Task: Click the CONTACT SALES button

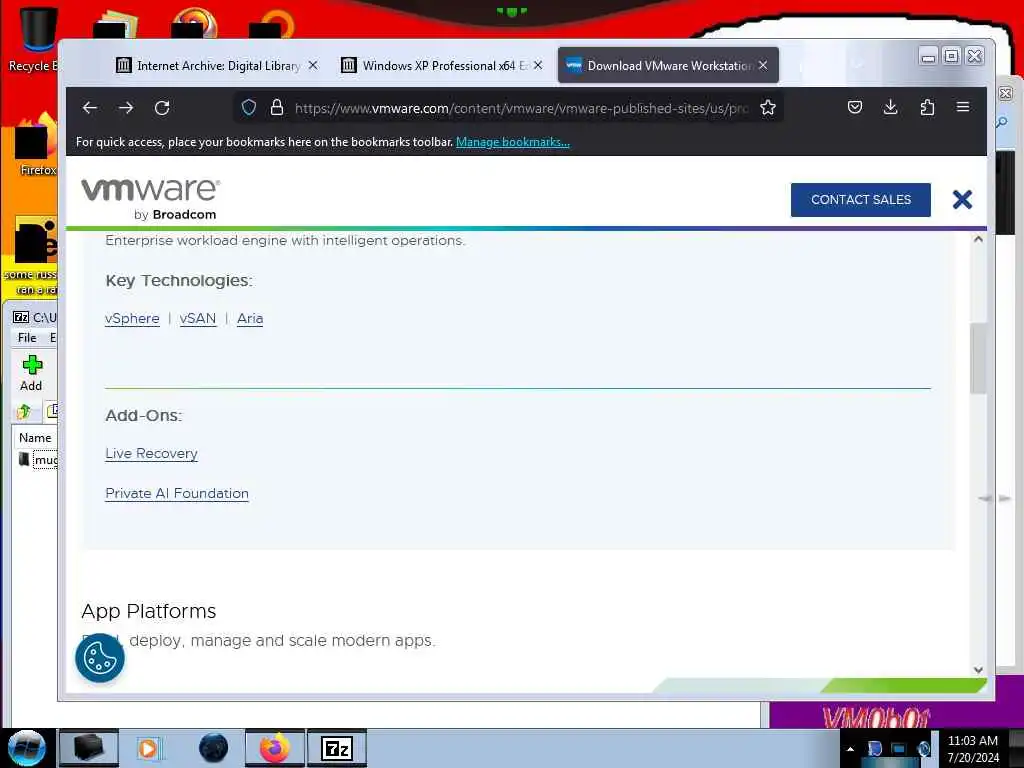Action: click(x=861, y=200)
